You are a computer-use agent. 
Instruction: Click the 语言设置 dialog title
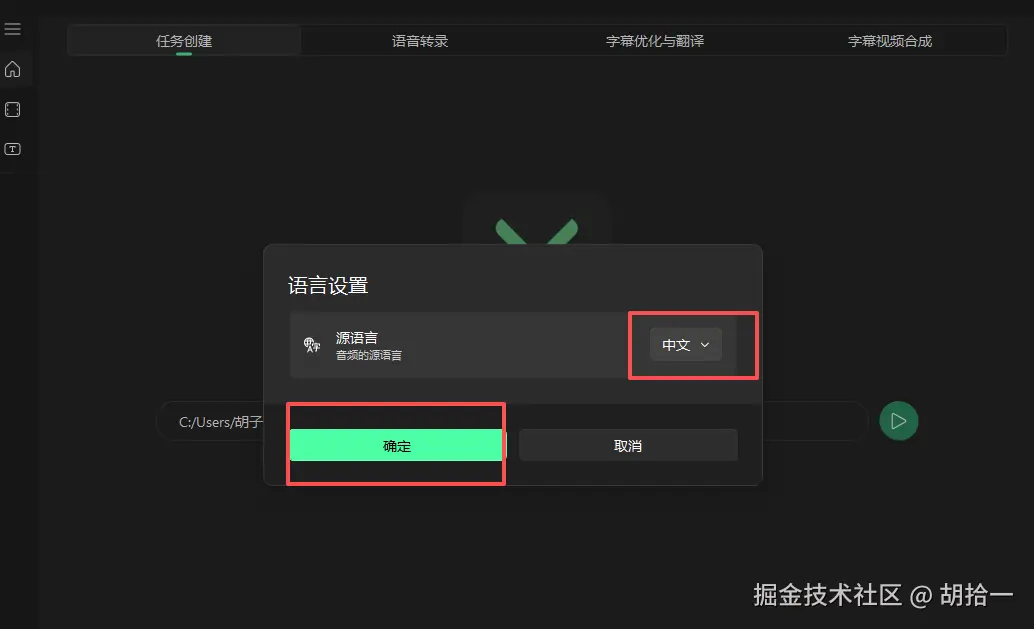pyautogui.click(x=328, y=285)
